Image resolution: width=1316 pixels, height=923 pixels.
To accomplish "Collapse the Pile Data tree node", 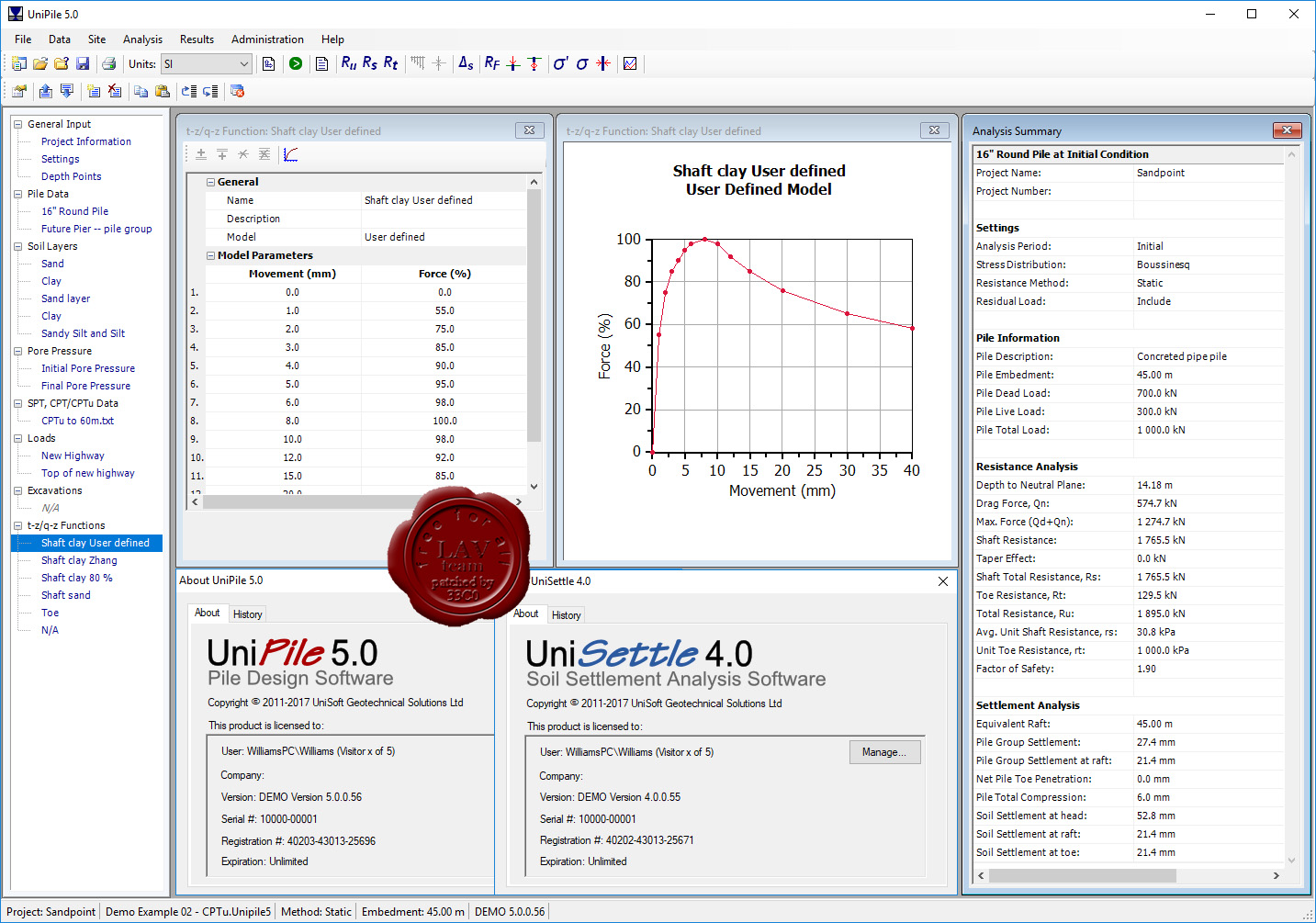I will (x=17, y=194).
